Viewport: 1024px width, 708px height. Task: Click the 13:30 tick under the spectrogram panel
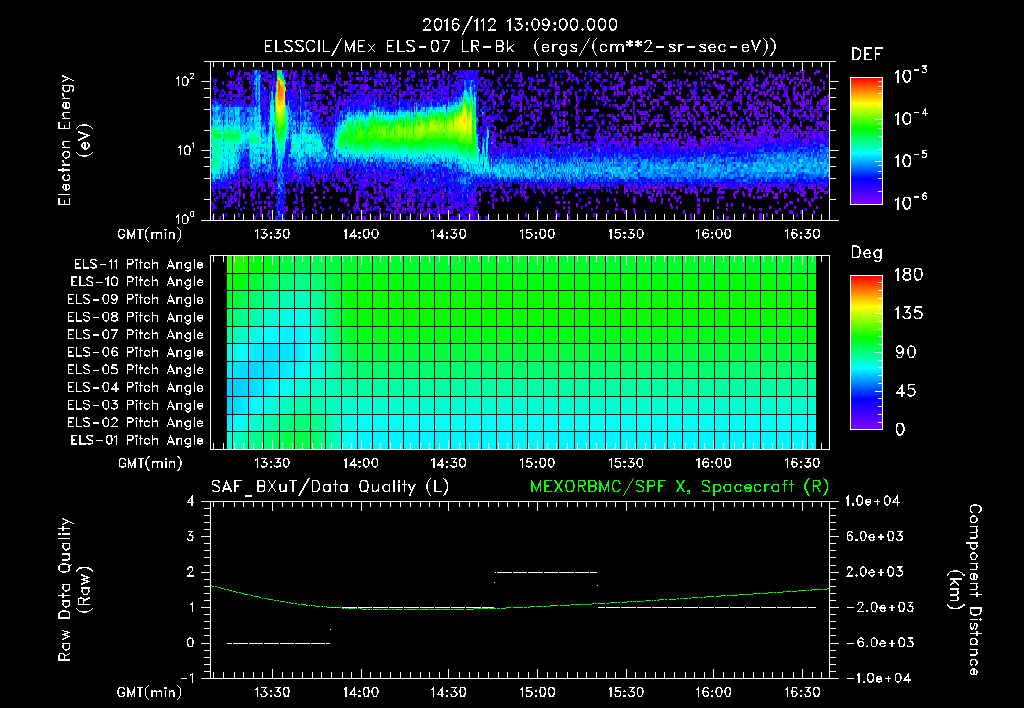pyautogui.click(x=272, y=234)
